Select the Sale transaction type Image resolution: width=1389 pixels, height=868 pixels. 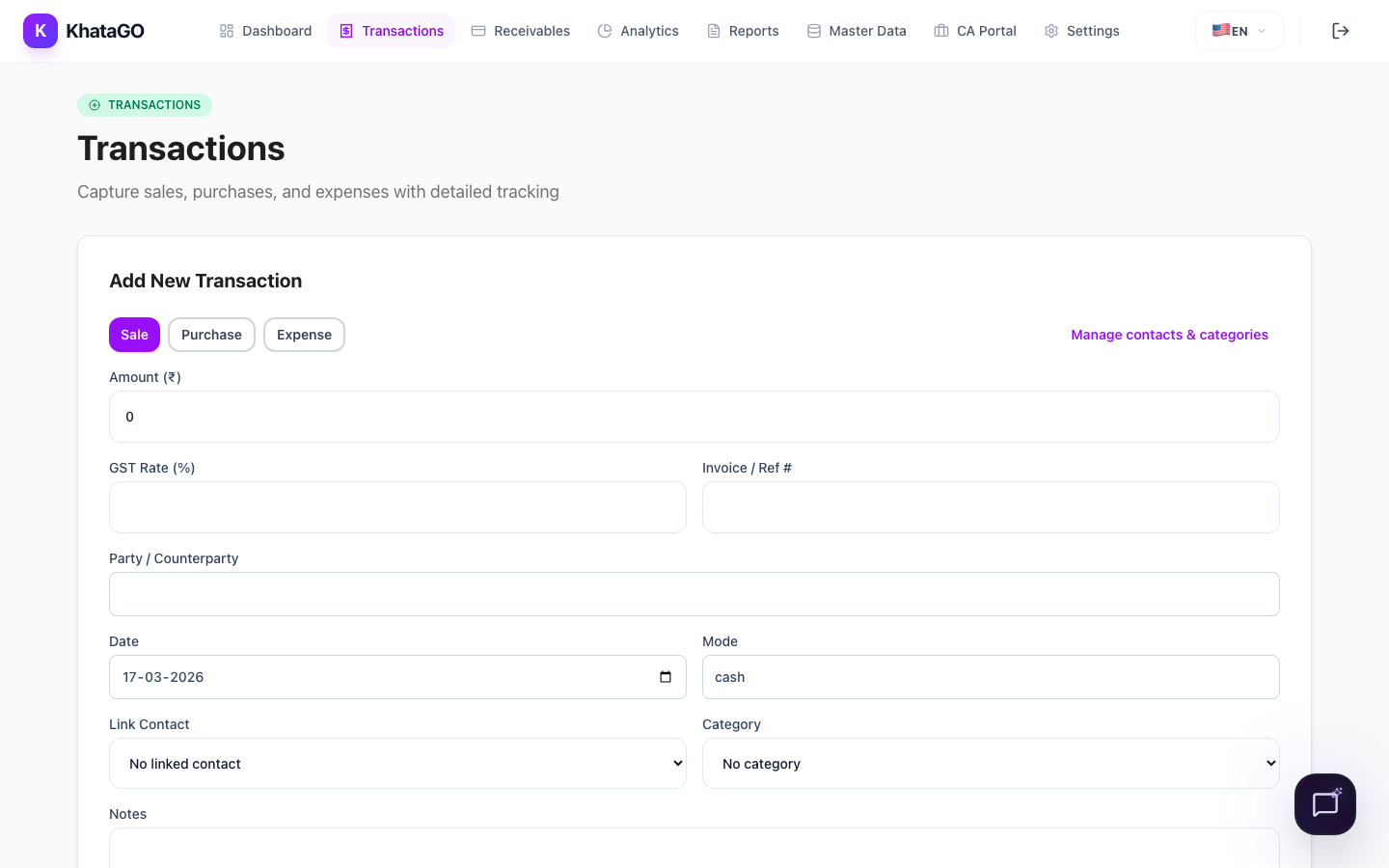pyautogui.click(x=134, y=335)
